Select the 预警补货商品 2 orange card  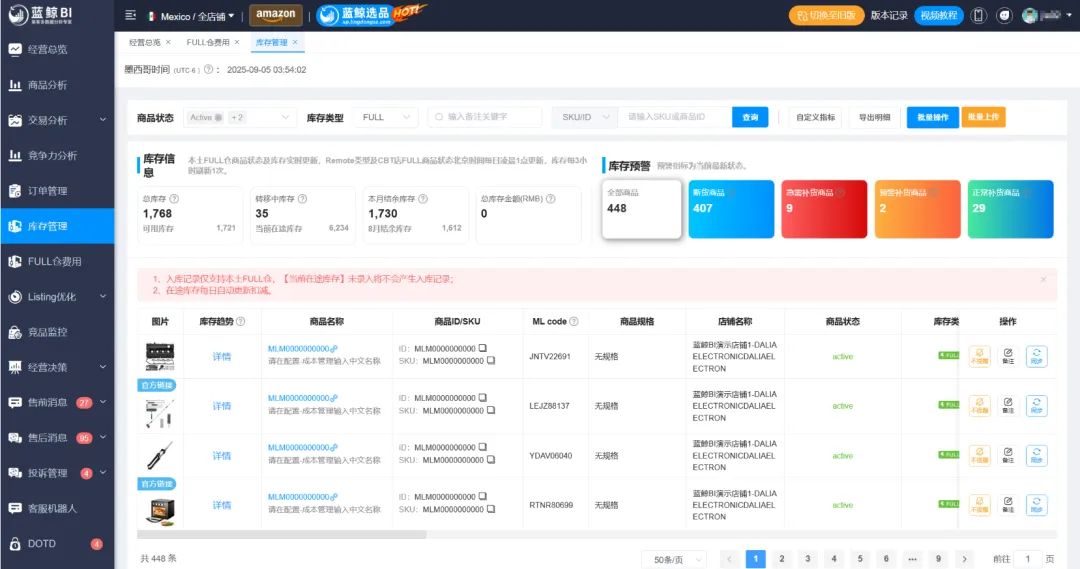(x=917, y=209)
